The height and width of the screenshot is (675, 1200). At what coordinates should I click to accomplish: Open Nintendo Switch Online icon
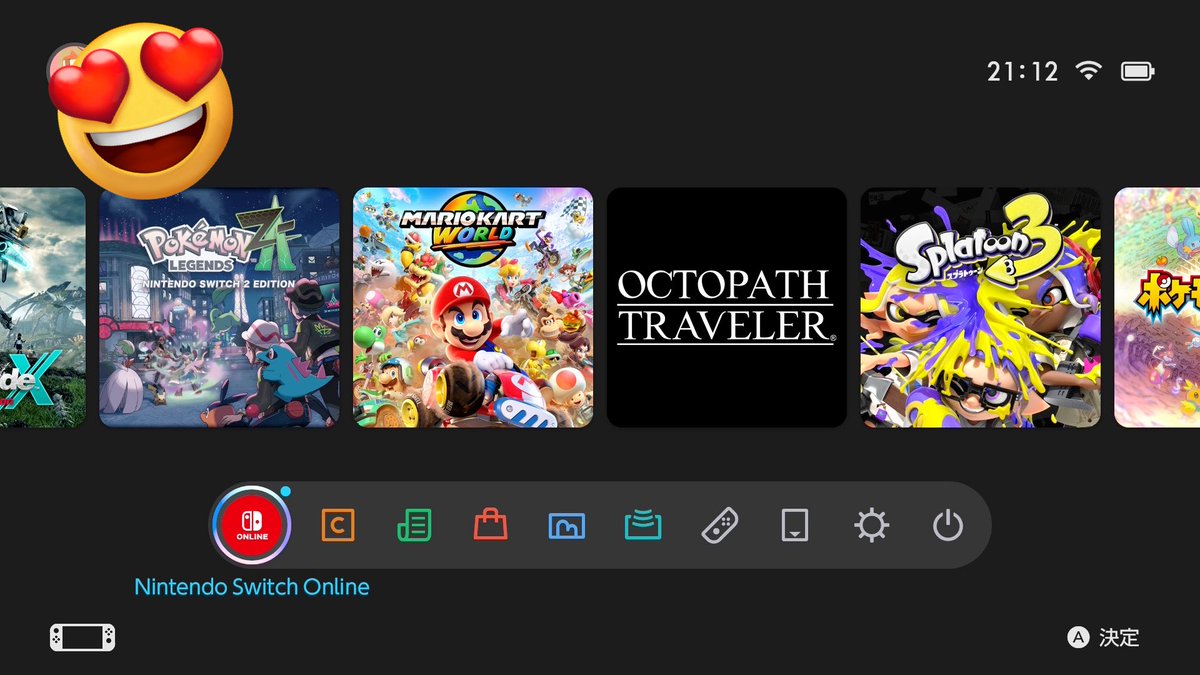250,525
